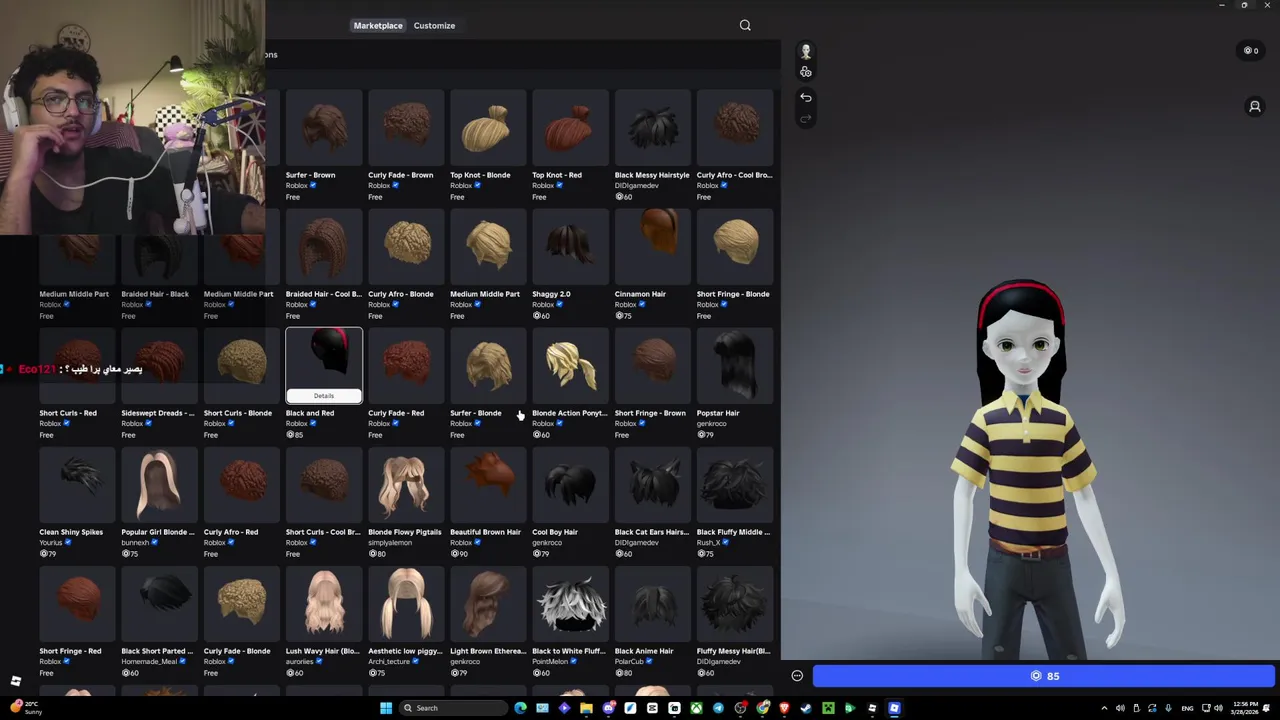Show hidden system tray icons
1280x720 pixels.
tap(1104, 708)
